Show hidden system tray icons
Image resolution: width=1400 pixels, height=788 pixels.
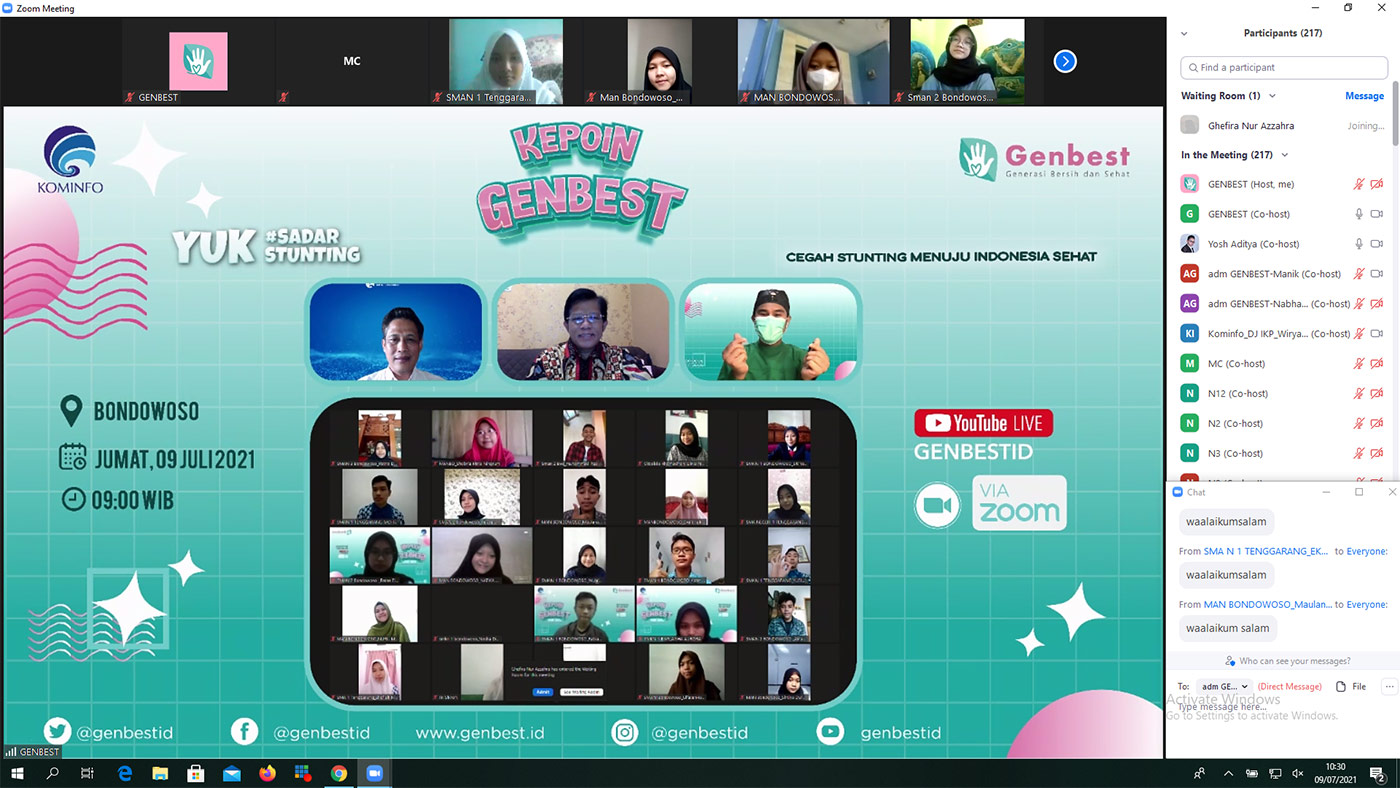[1228, 773]
